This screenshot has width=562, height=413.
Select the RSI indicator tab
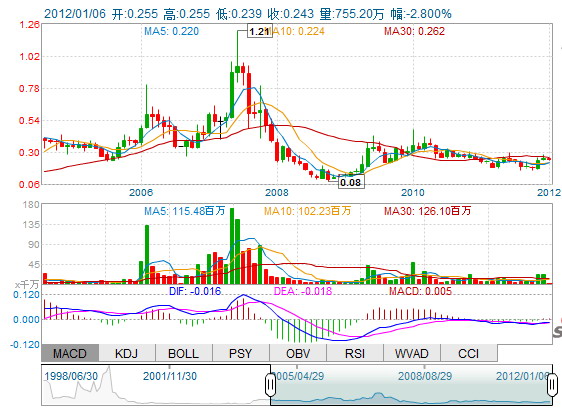[355, 353]
